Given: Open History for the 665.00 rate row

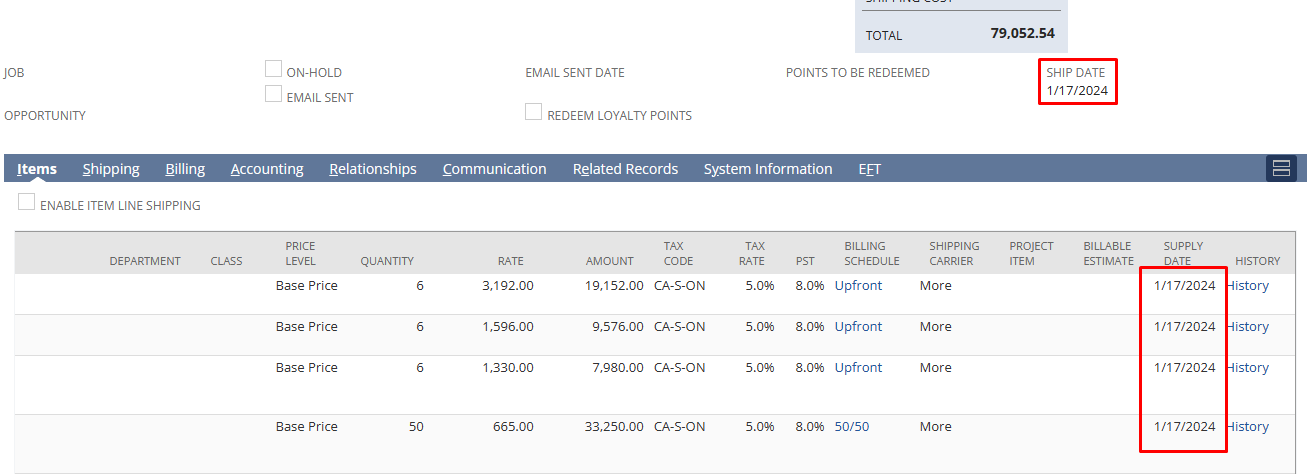Looking at the screenshot, I should (x=1248, y=427).
